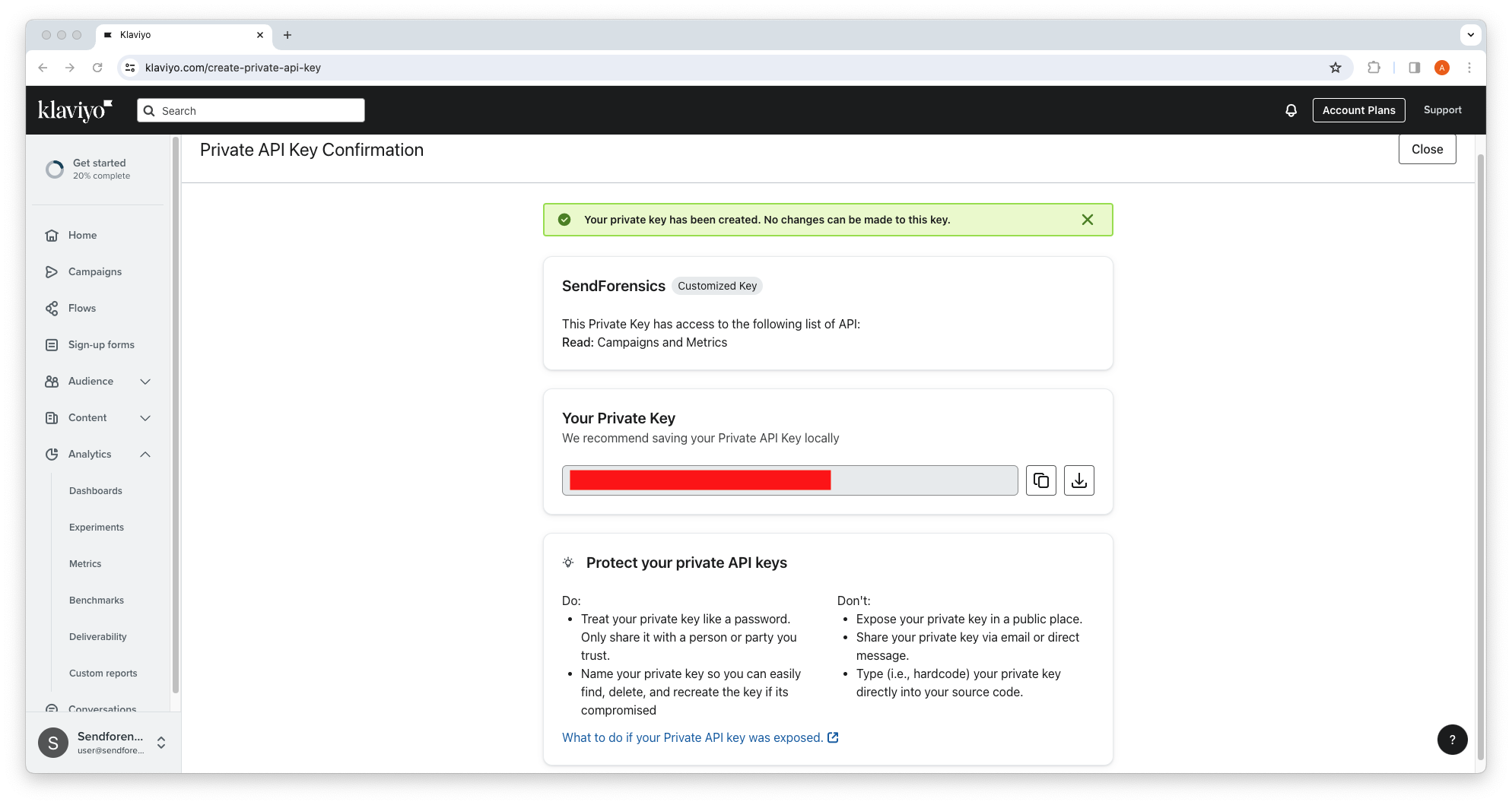
Task: Click the Klaviyo logo
Action: [x=75, y=110]
